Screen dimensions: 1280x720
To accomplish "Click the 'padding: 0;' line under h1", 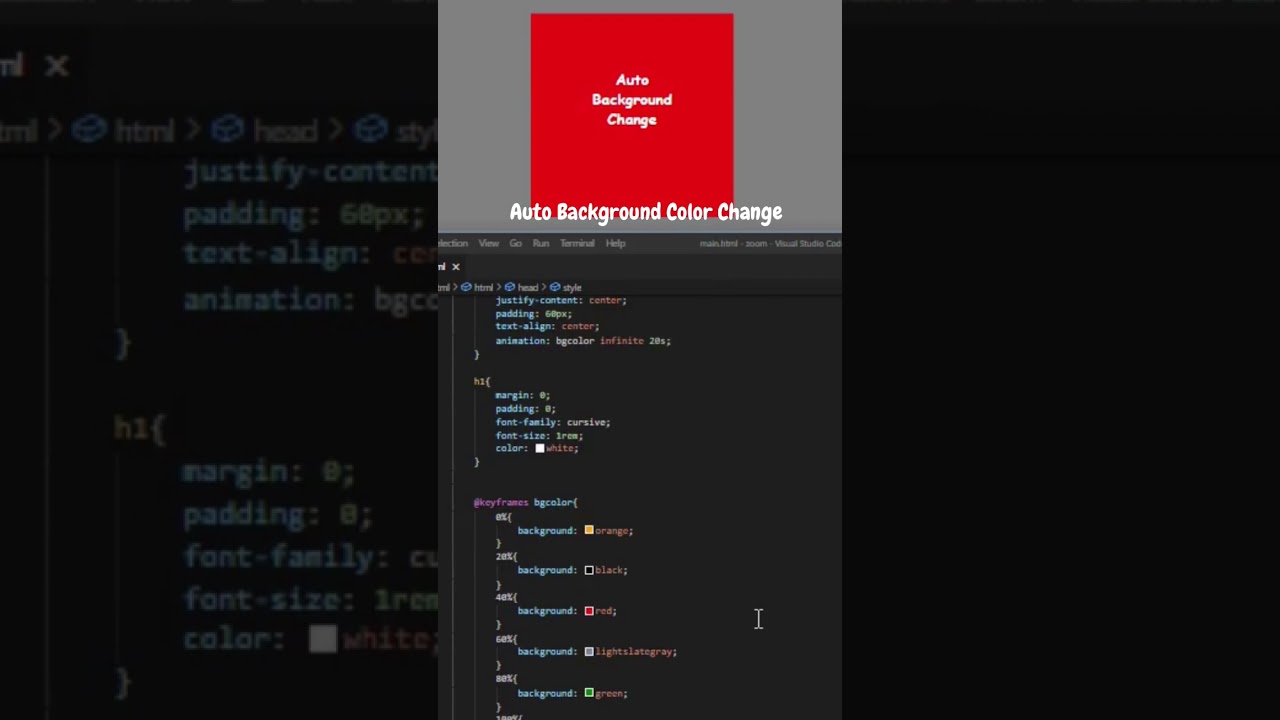I will click(x=525, y=409).
